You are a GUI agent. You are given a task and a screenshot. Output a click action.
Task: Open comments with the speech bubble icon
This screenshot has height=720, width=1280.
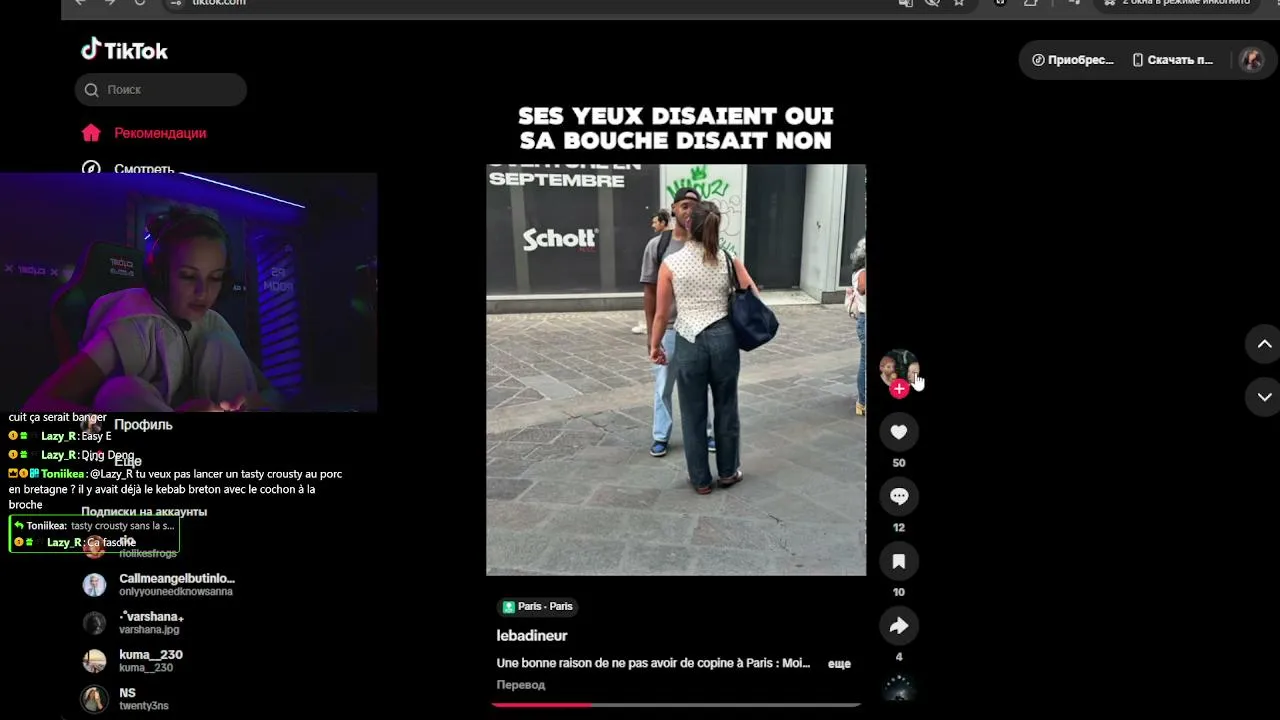[x=898, y=496]
